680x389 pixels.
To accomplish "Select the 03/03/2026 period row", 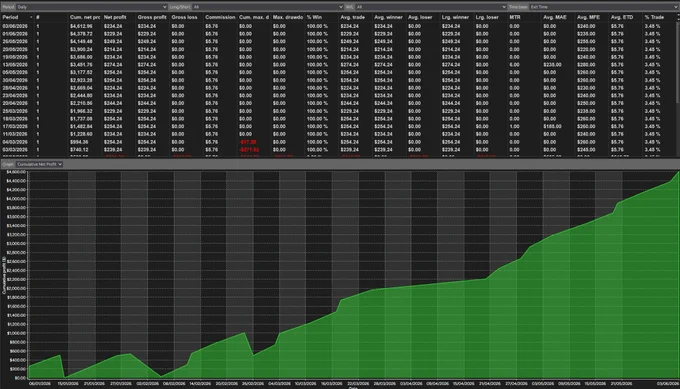I will pos(338,150).
